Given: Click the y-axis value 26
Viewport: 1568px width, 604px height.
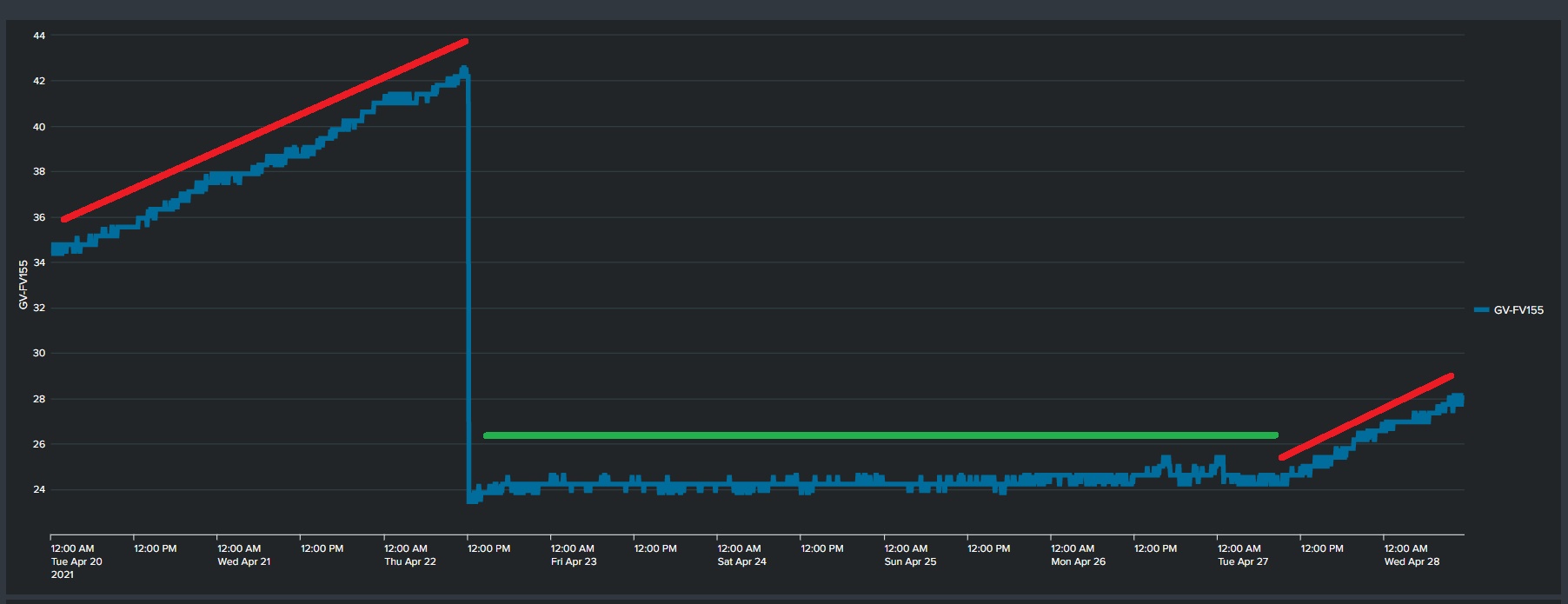Looking at the screenshot, I should (x=39, y=444).
